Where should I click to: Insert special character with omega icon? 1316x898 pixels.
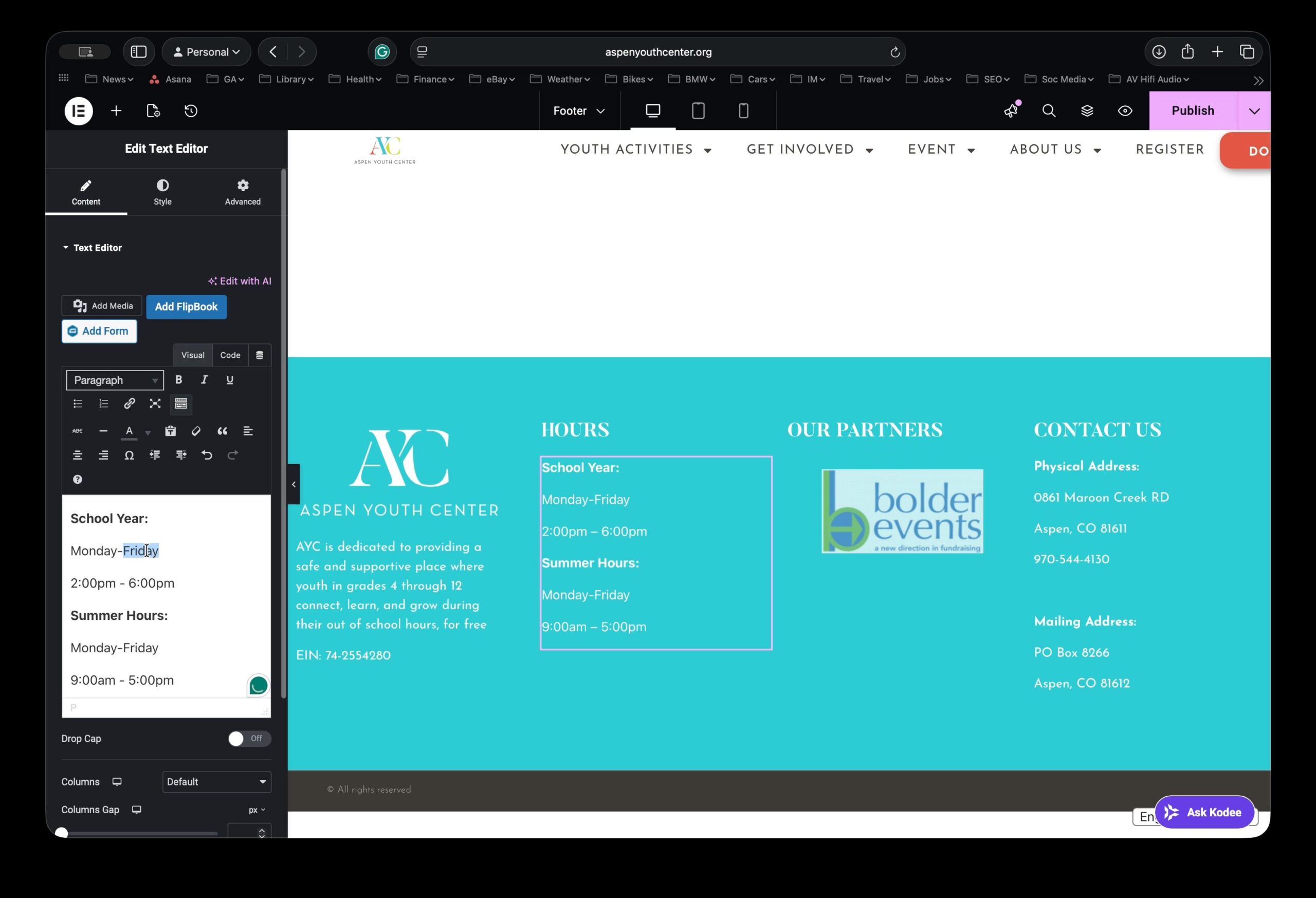coord(129,455)
